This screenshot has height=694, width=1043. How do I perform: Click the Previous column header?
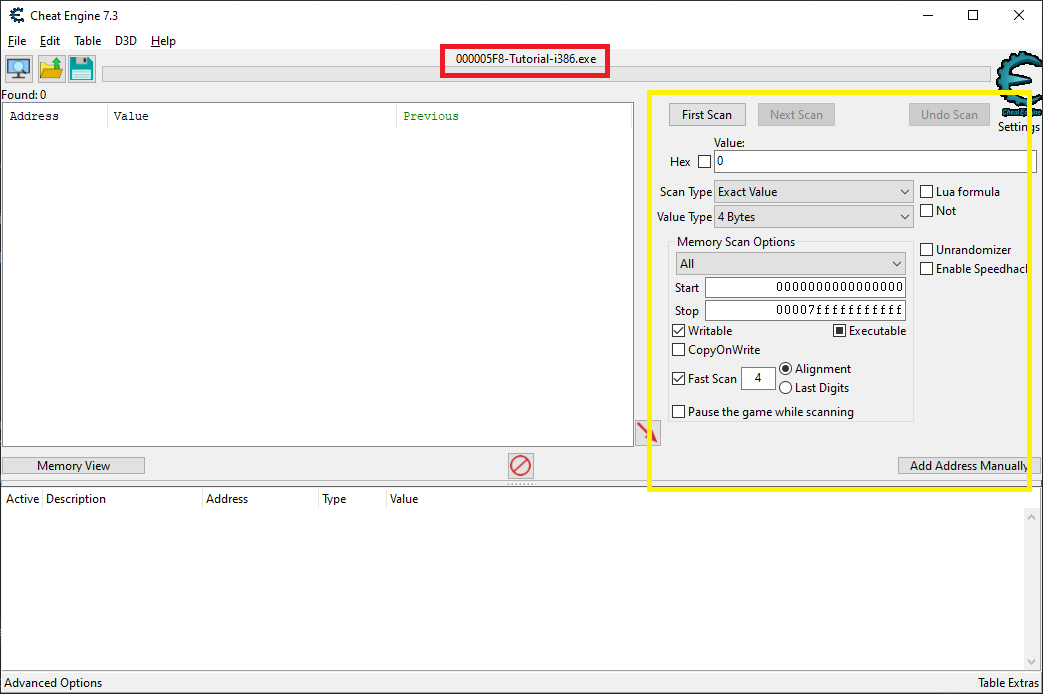pyautogui.click(x=514, y=116)
